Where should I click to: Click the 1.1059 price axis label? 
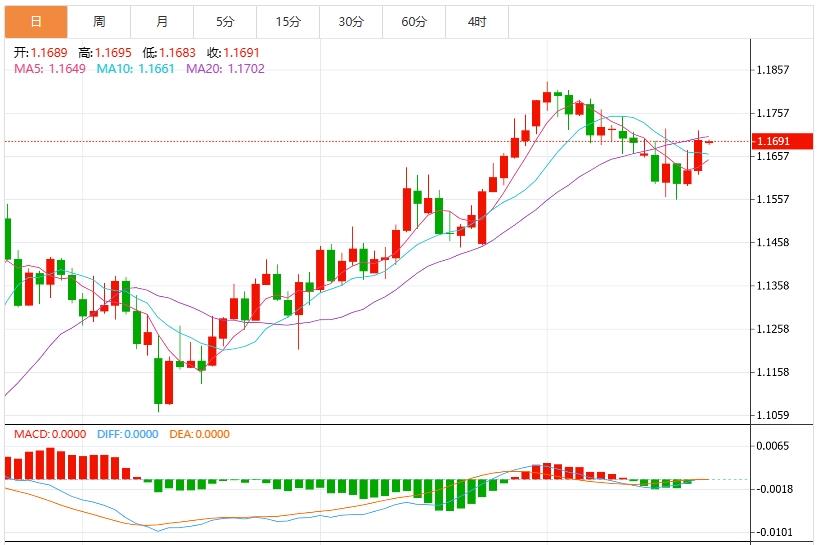[x=774, y=415]
